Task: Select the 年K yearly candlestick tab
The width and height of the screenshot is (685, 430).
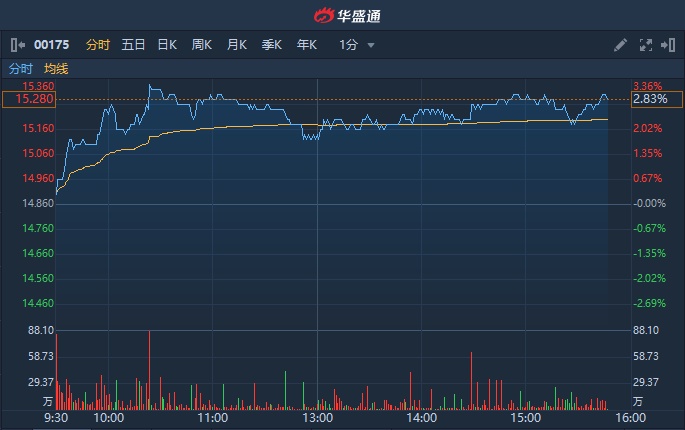Action: [x=306, y=45]
